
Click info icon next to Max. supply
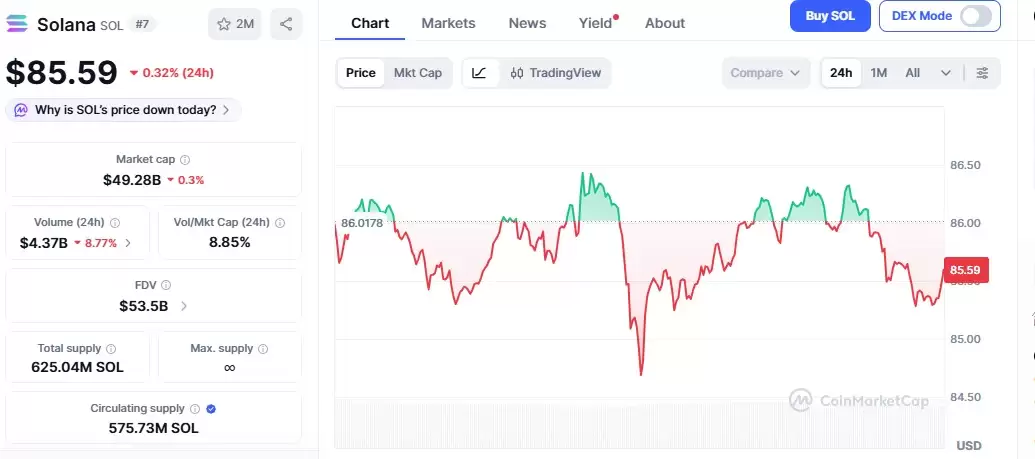263,349
